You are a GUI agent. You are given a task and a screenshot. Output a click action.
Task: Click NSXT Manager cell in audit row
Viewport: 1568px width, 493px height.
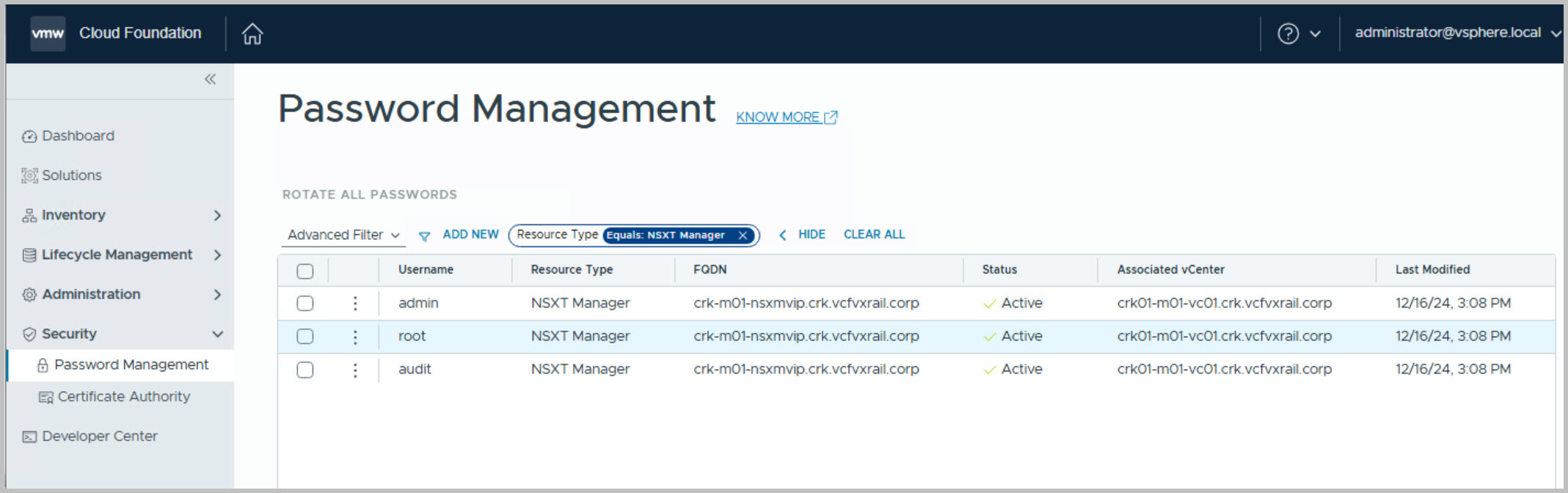580,370
